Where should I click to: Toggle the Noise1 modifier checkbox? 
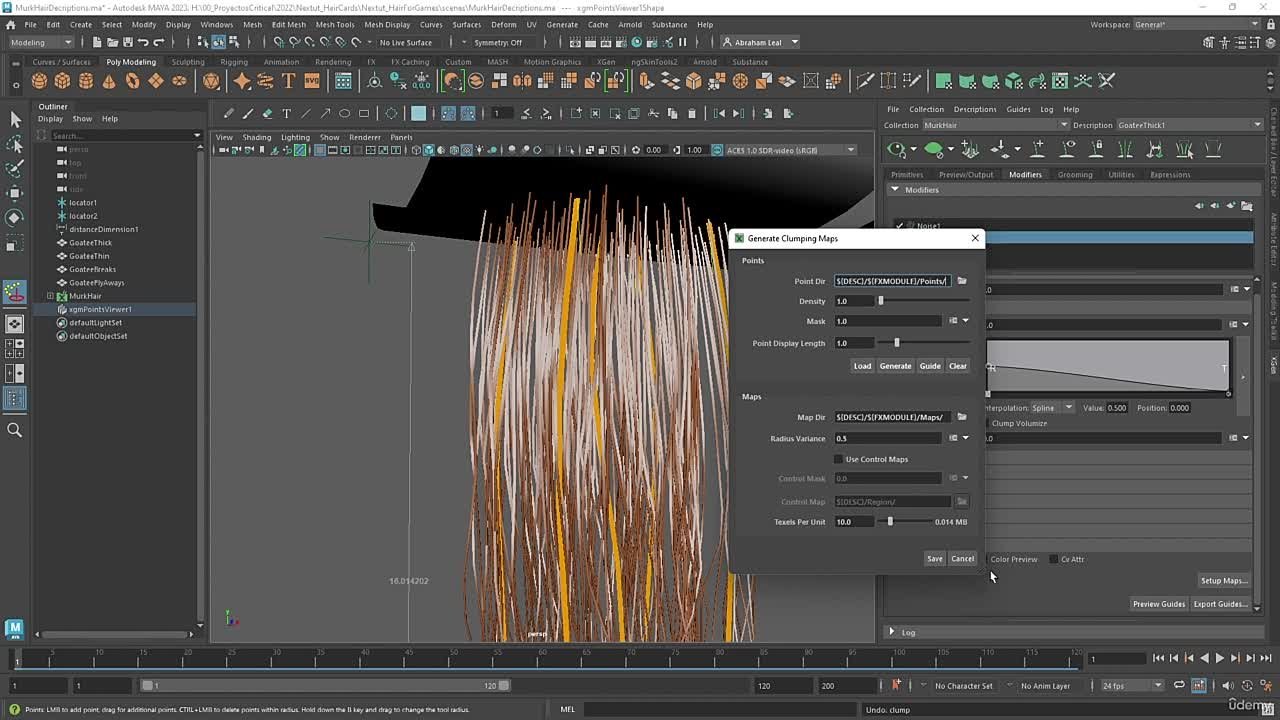(900, 226)
